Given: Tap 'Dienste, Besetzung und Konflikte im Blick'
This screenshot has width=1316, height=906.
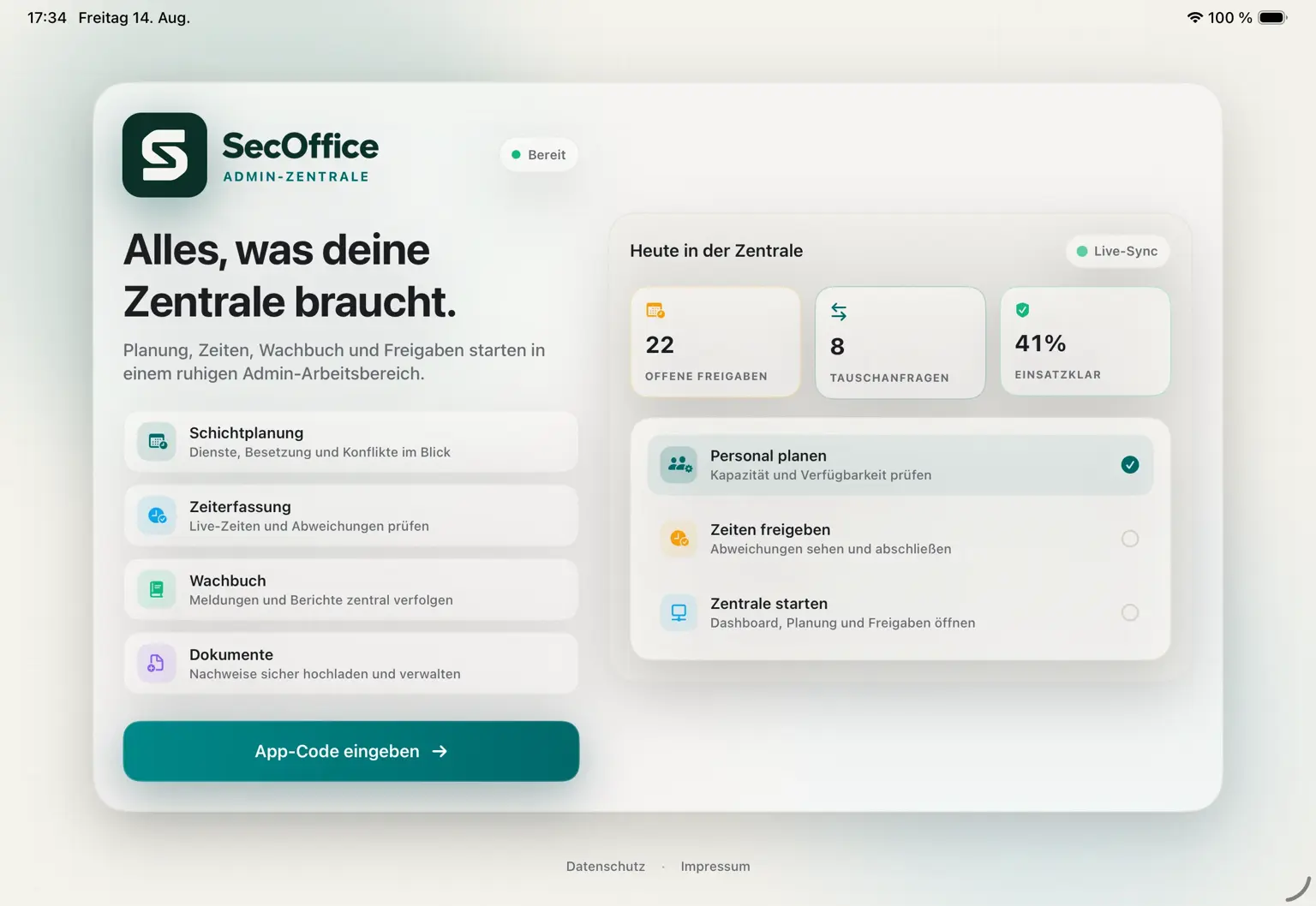Looking at the screenshot, I should point(320,452).
